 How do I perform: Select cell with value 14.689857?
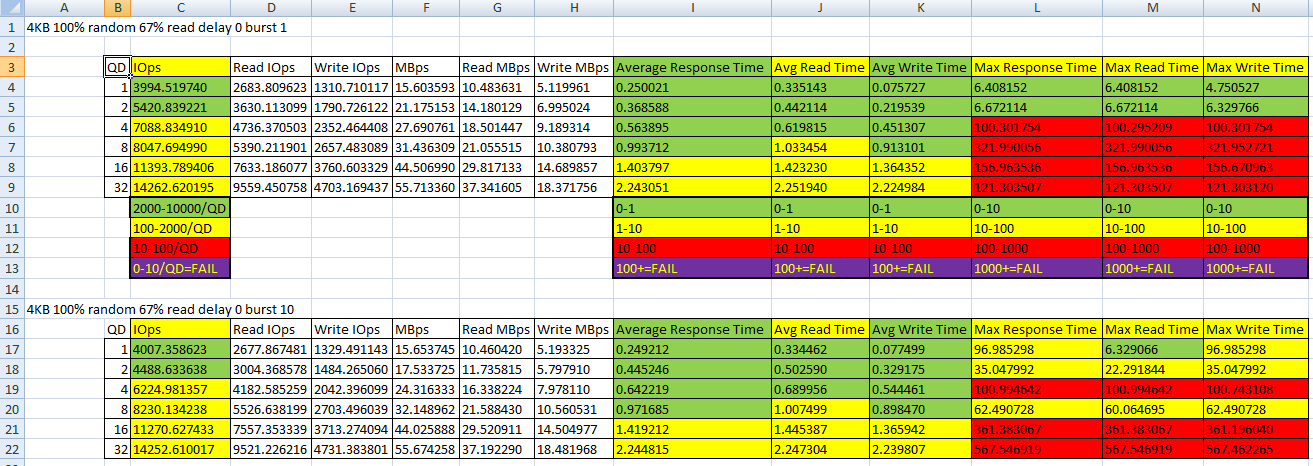coord(573,168)
